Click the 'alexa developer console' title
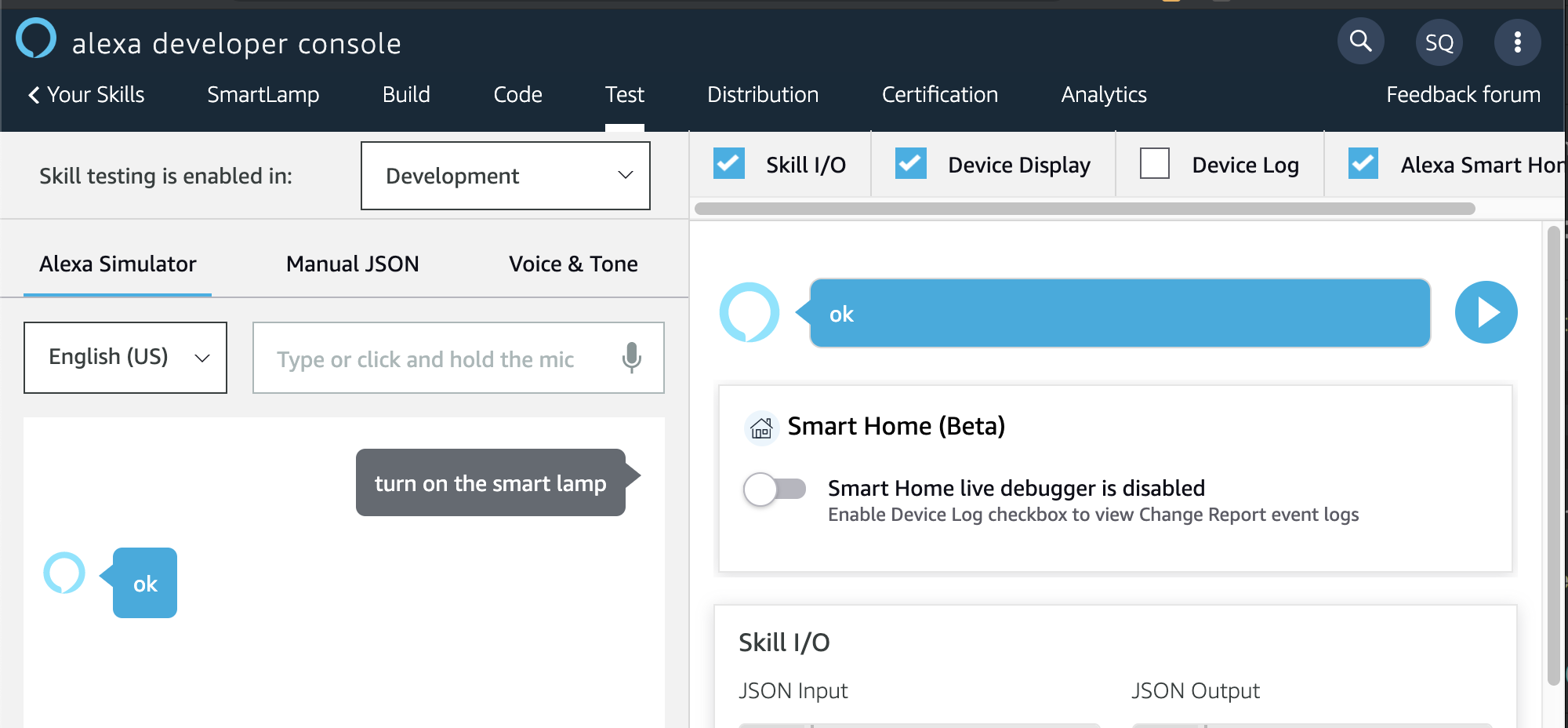Image resolution: width=1568 pixels, height=728 pixels. point(236,44)
